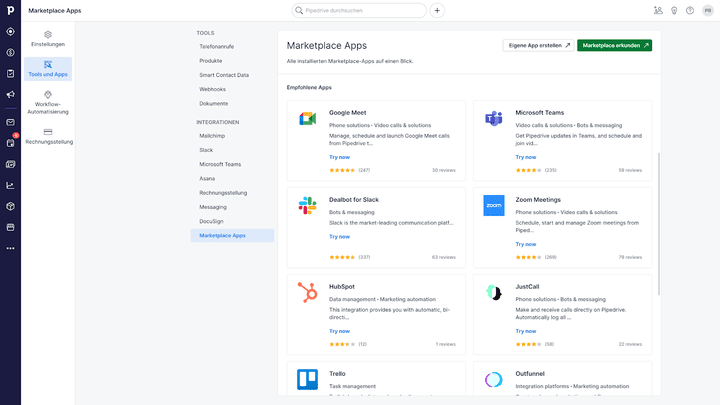Click the HubSpot app logo

pyautogui.click(x=308, y=292)
